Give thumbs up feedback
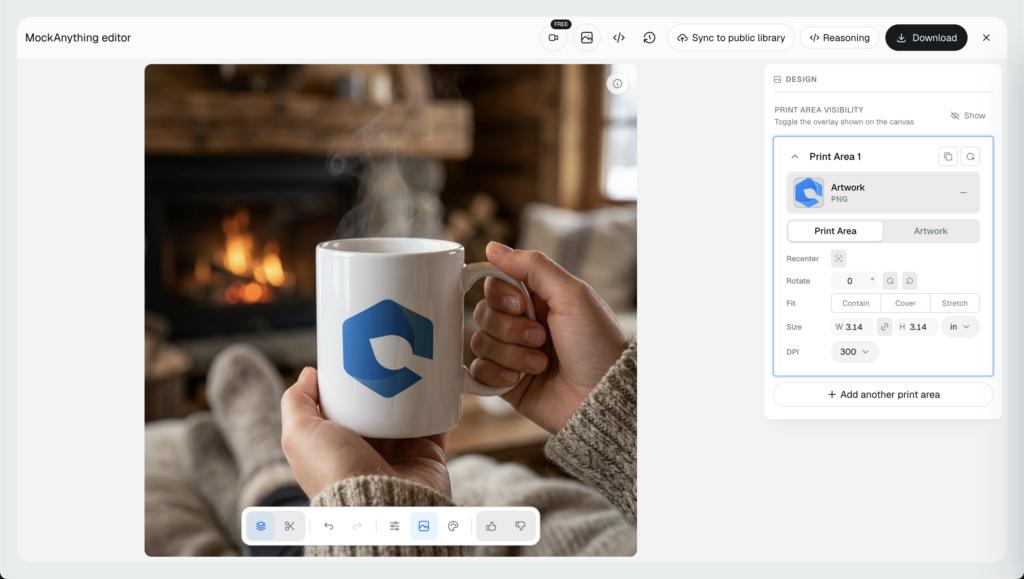The height and width of the screenshot is (579, 1024). pyautogui.click(x=491, y=526)
